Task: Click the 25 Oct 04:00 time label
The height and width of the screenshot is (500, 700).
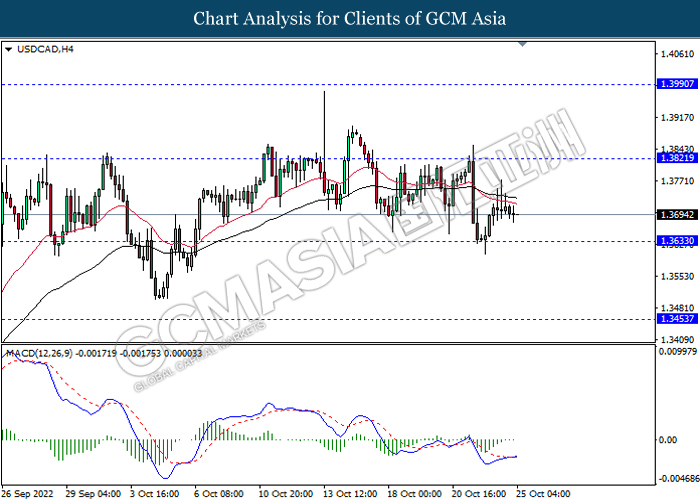Action: click(x=543, y=494)
